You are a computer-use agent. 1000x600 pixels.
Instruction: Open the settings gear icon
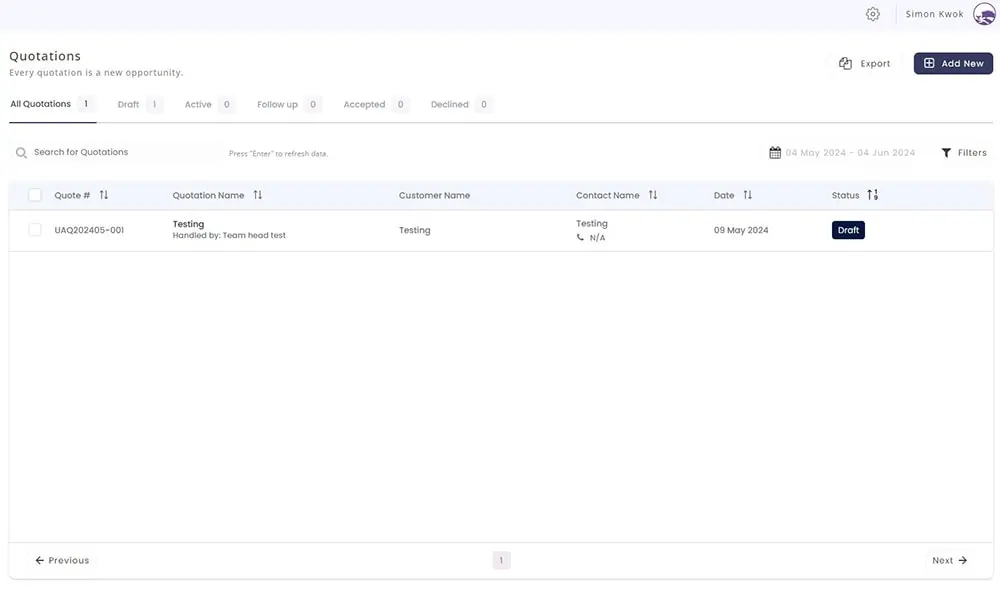point(873,14)
